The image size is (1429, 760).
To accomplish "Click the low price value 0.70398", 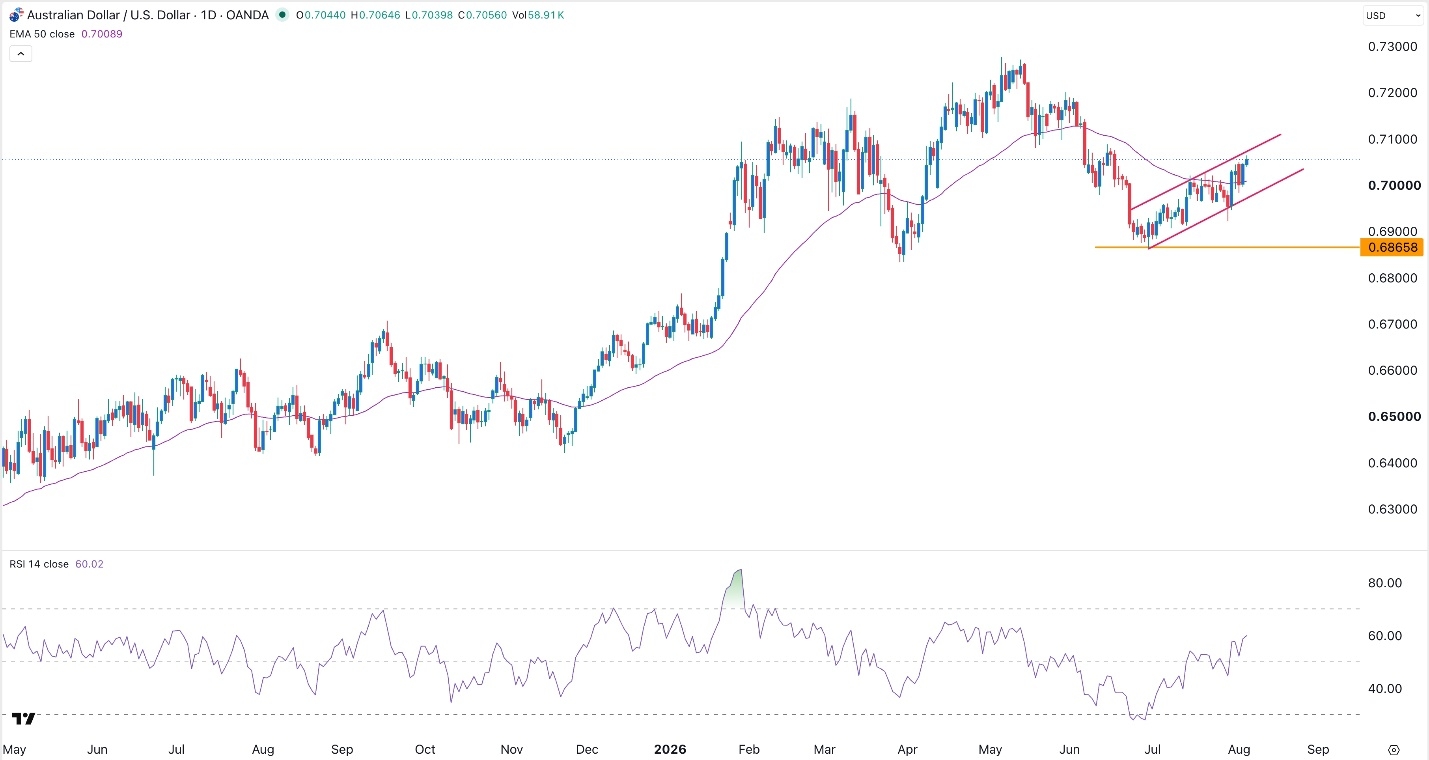I will [x=431, y=15].
